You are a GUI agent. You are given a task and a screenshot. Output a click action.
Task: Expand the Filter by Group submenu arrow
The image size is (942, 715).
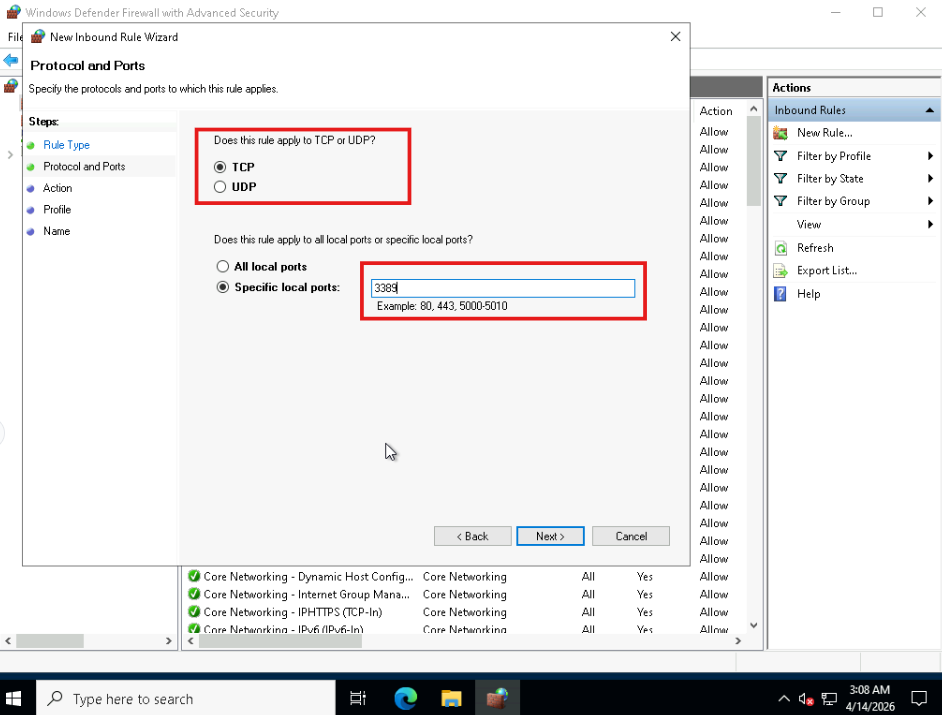[x=930, y=201]
